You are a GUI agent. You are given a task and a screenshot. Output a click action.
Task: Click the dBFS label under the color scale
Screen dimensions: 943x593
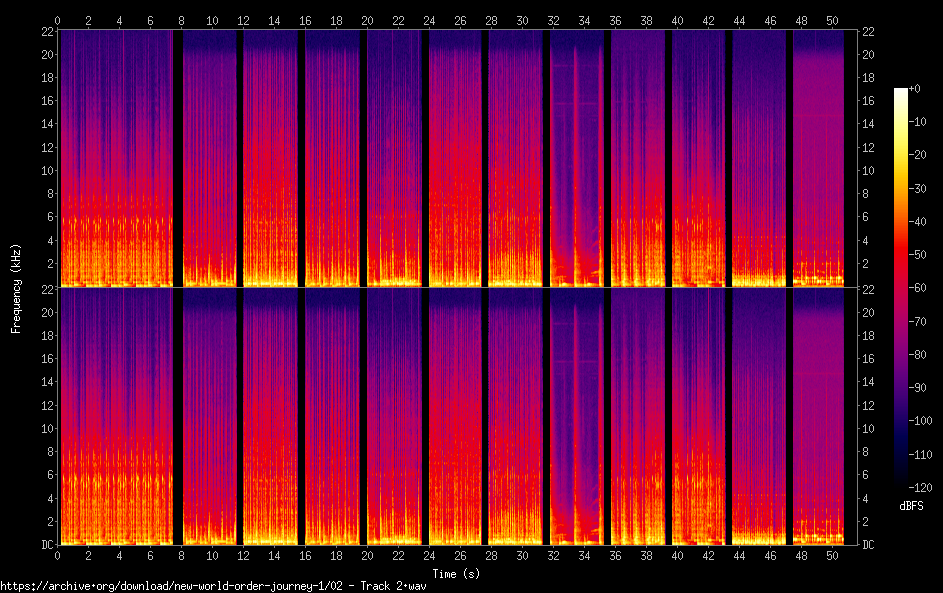point(911,506)
